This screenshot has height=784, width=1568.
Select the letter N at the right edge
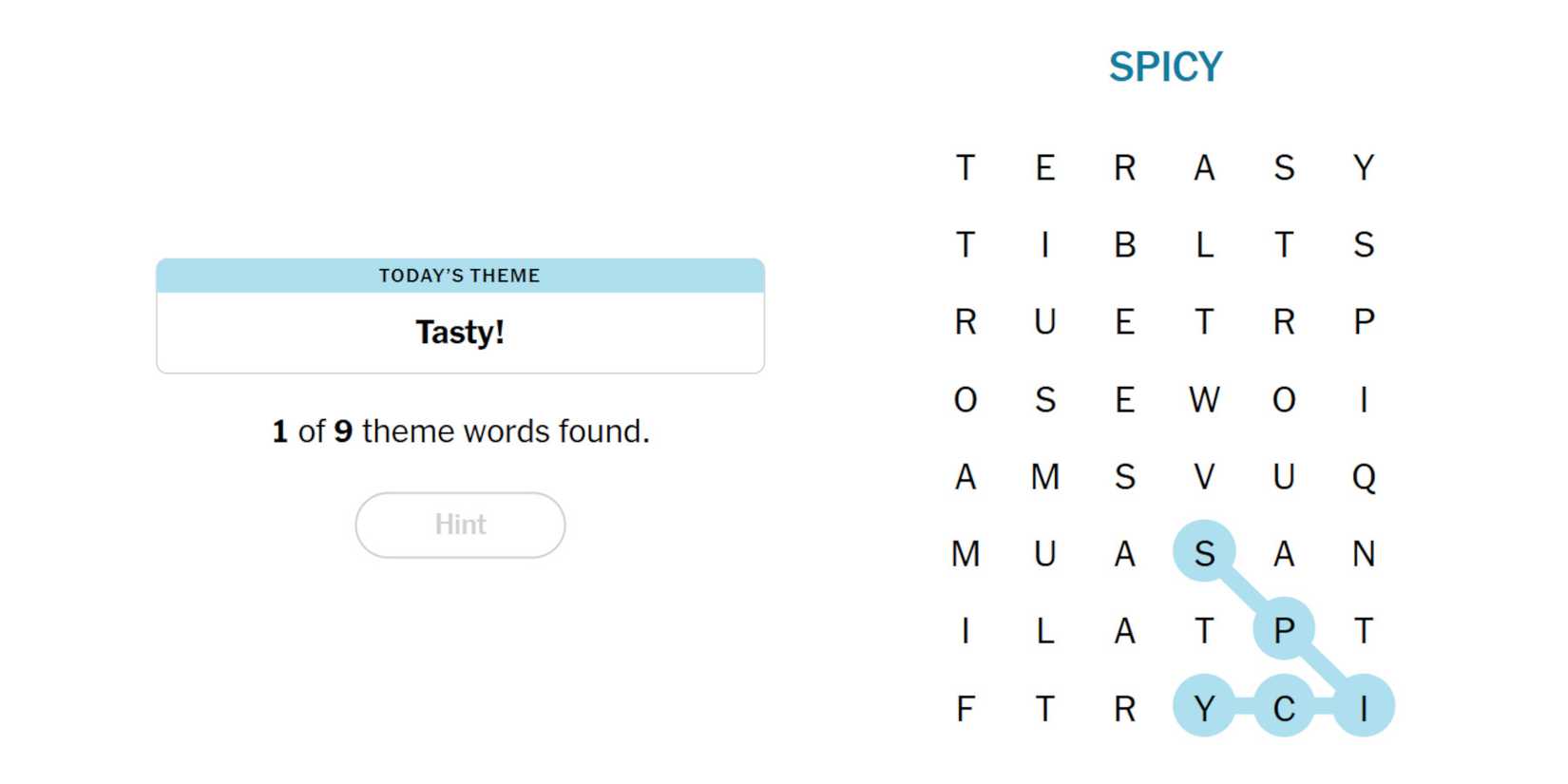click(x=1364, y=555)
